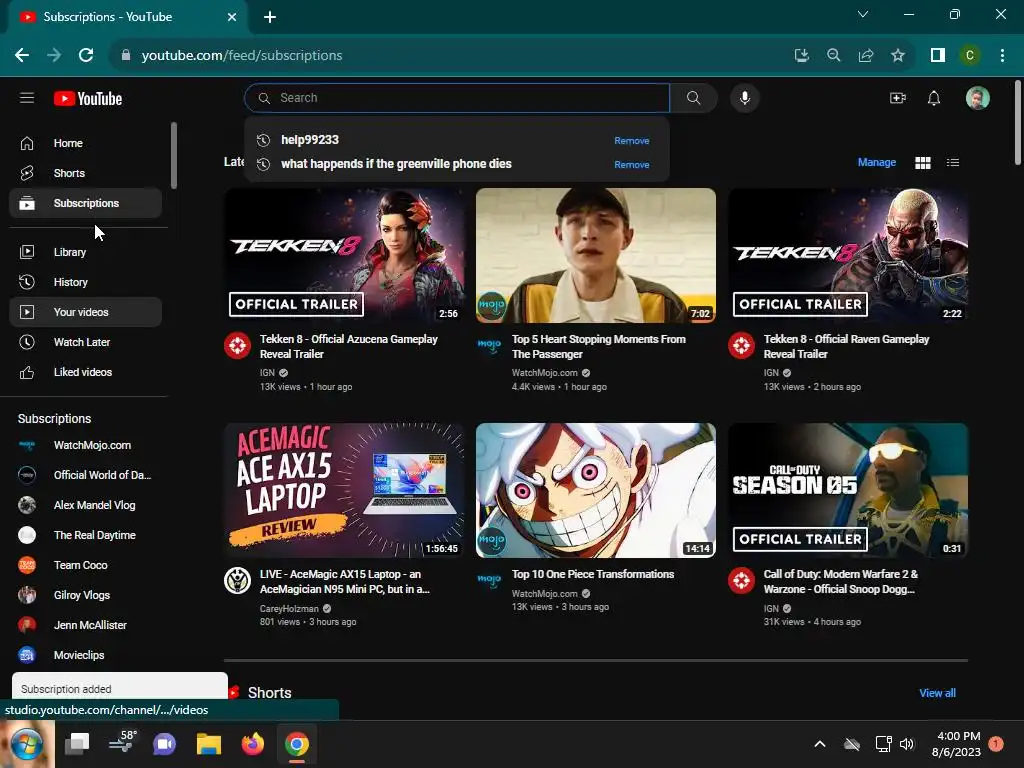Open Team Coco subscription

86,566
